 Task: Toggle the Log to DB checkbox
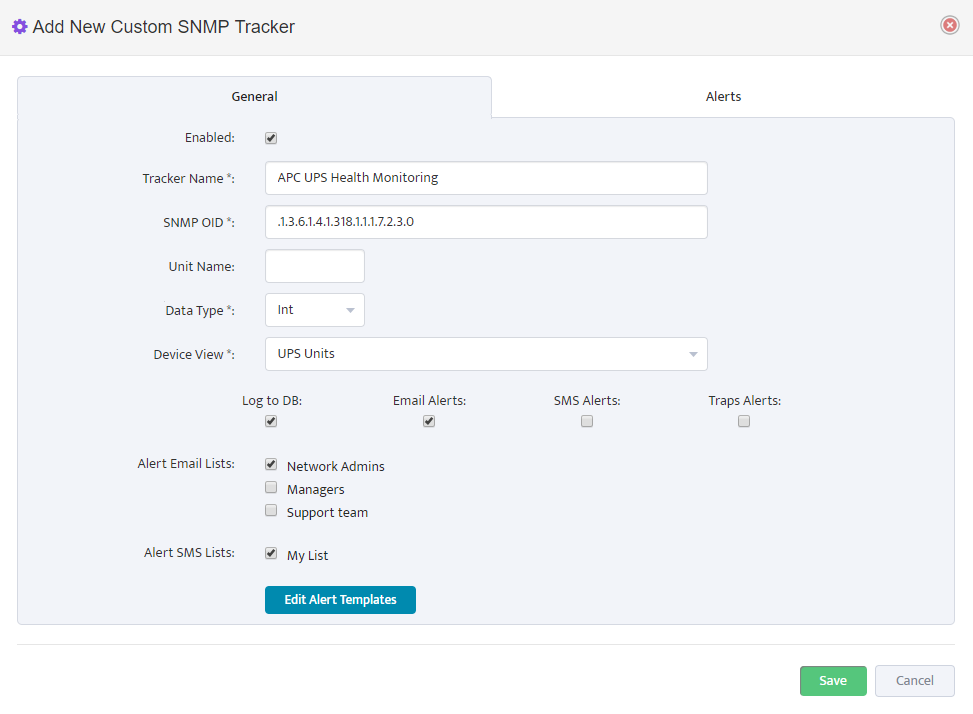(271, 421)
